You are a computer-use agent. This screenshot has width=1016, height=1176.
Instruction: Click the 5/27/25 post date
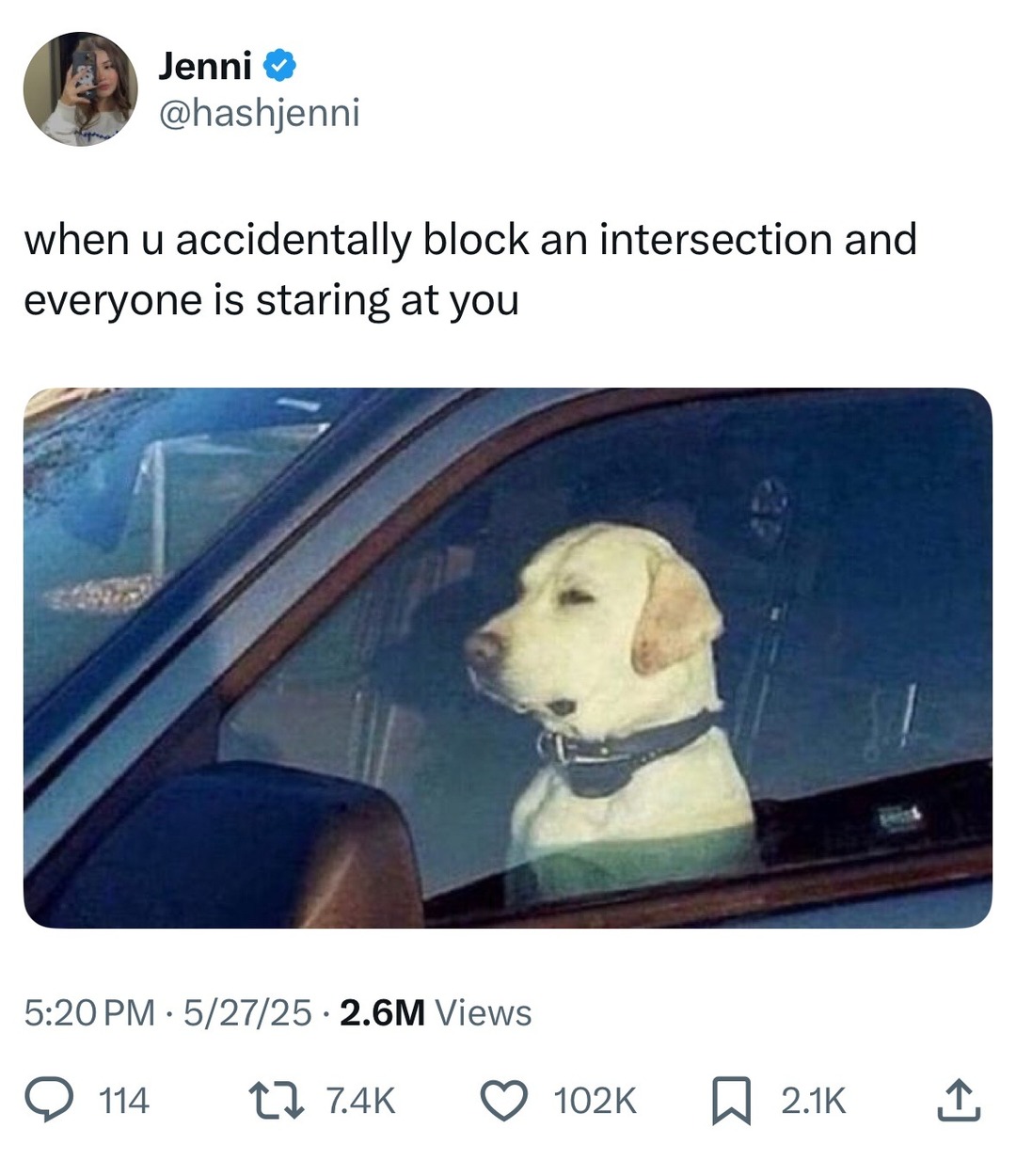tap(247, 1013)
